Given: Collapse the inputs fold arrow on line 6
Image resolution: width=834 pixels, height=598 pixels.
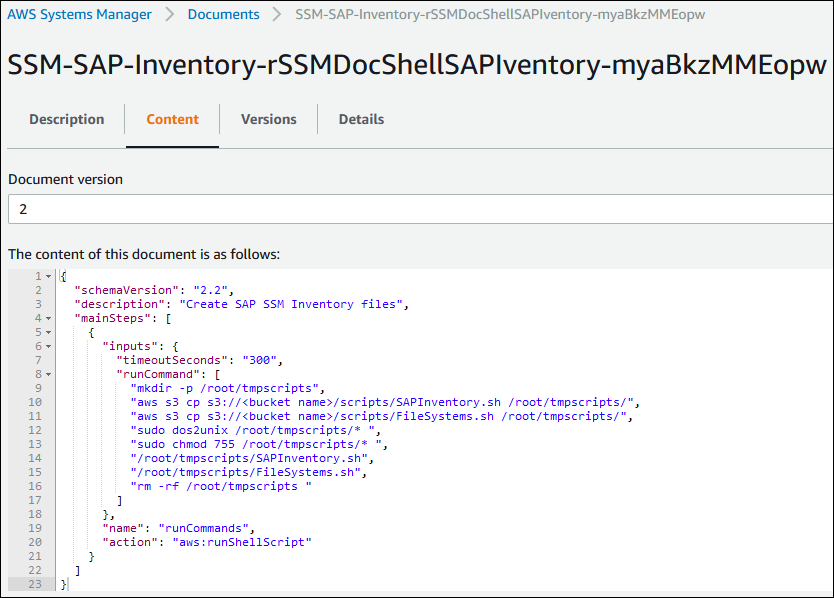Looking at the screenshot, I should tap(48, 346).
